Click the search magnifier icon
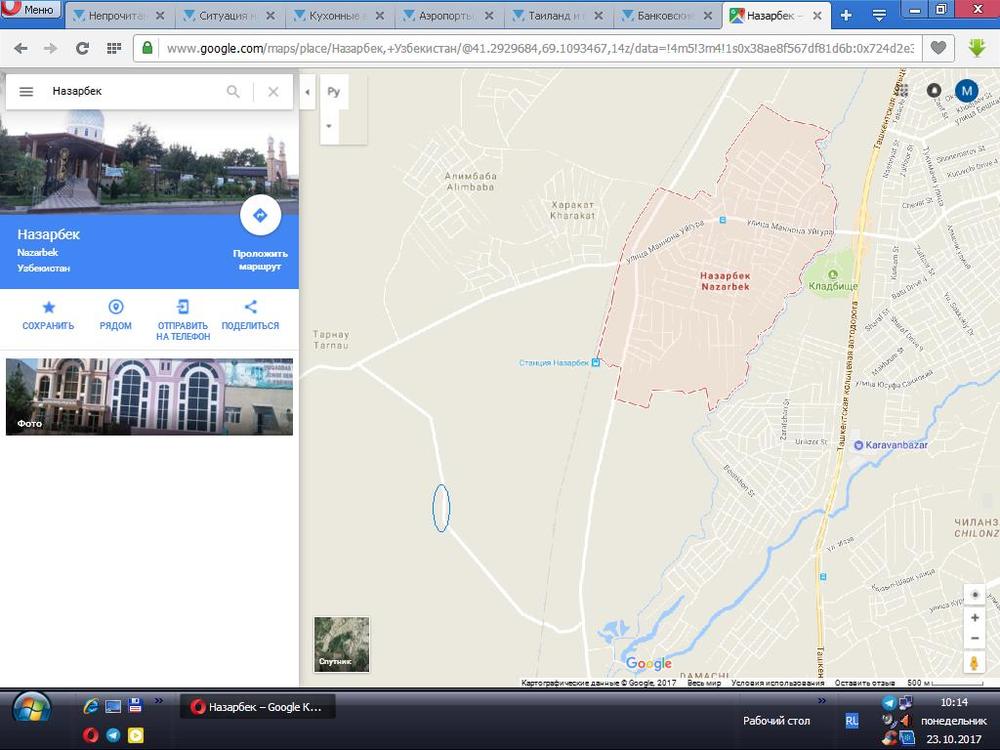 tap(233, 92)
